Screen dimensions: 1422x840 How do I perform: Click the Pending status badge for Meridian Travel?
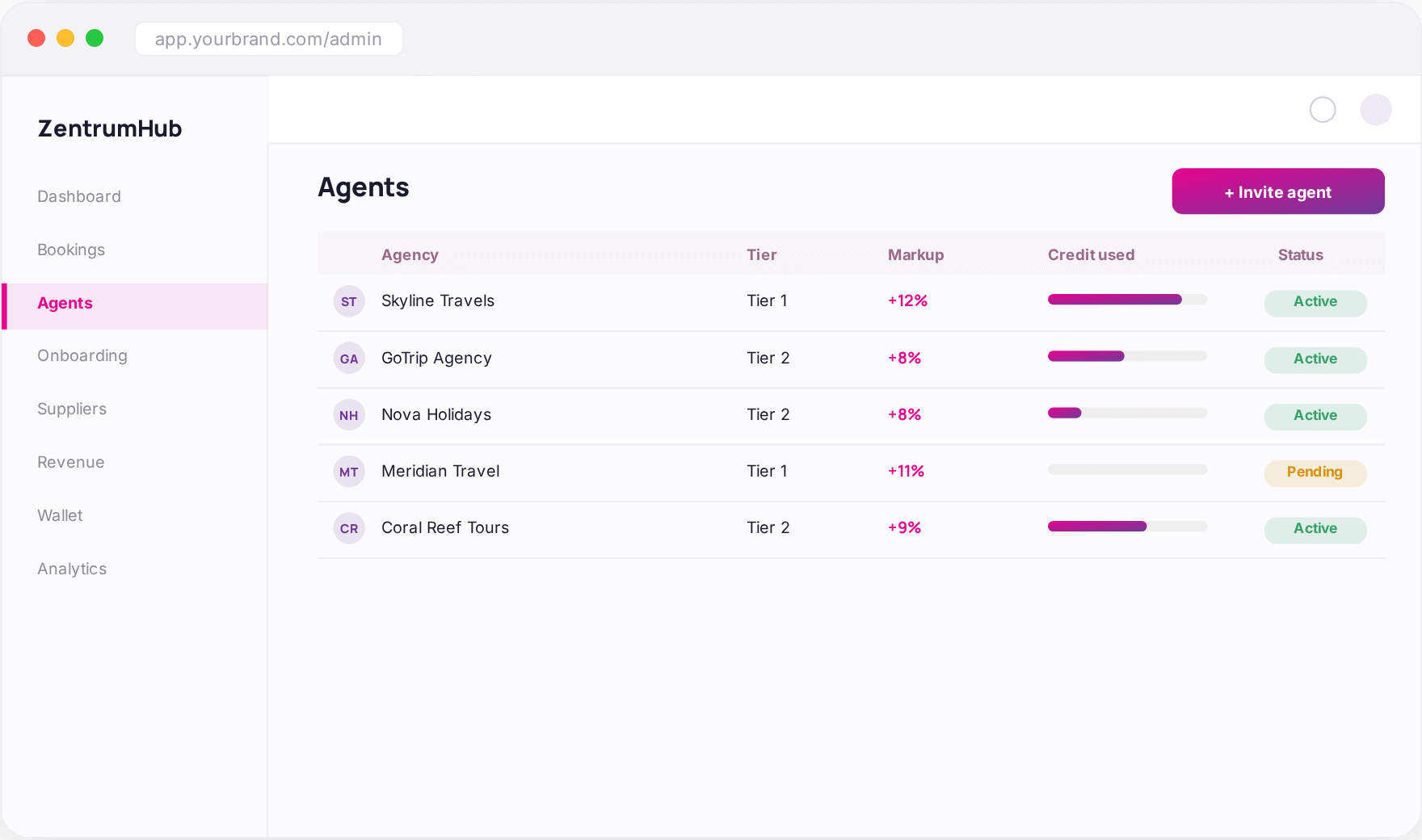[x=1315, y=472]
